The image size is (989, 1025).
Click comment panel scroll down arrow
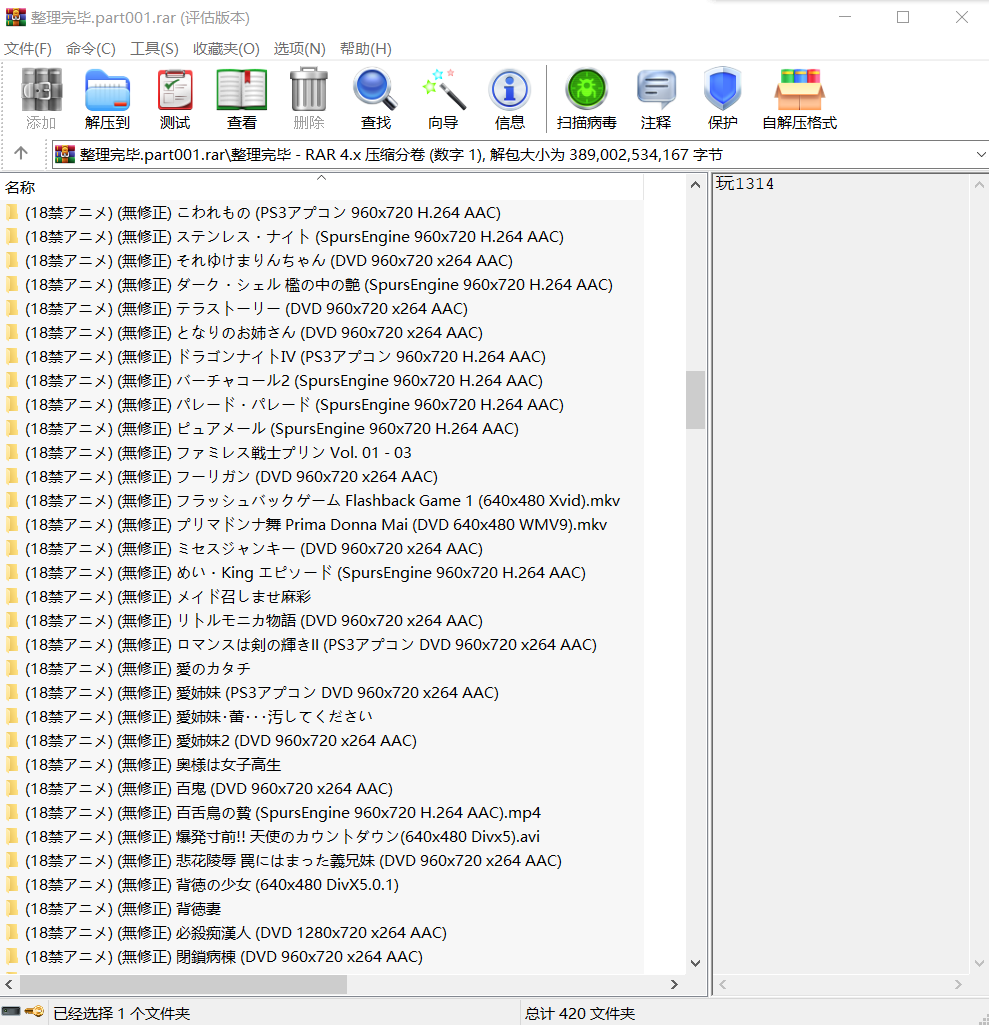(x=979, y=963)
